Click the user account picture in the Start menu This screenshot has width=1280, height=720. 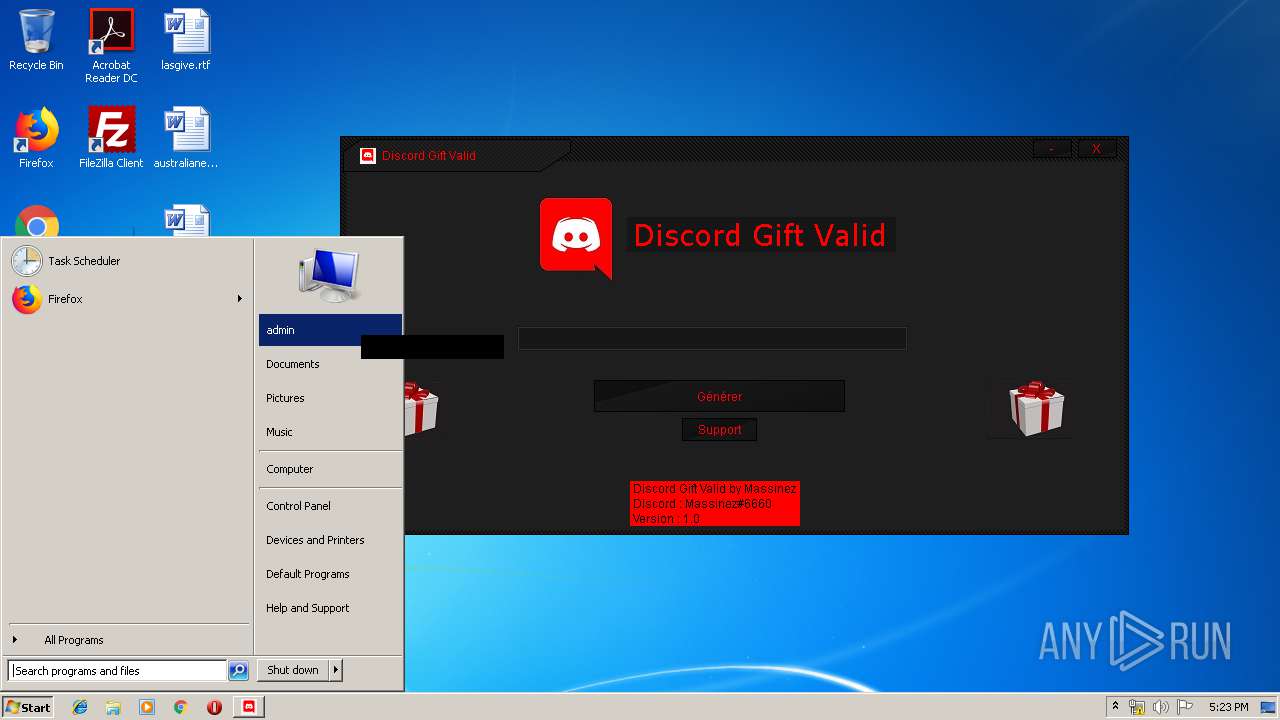coord(329,275)
